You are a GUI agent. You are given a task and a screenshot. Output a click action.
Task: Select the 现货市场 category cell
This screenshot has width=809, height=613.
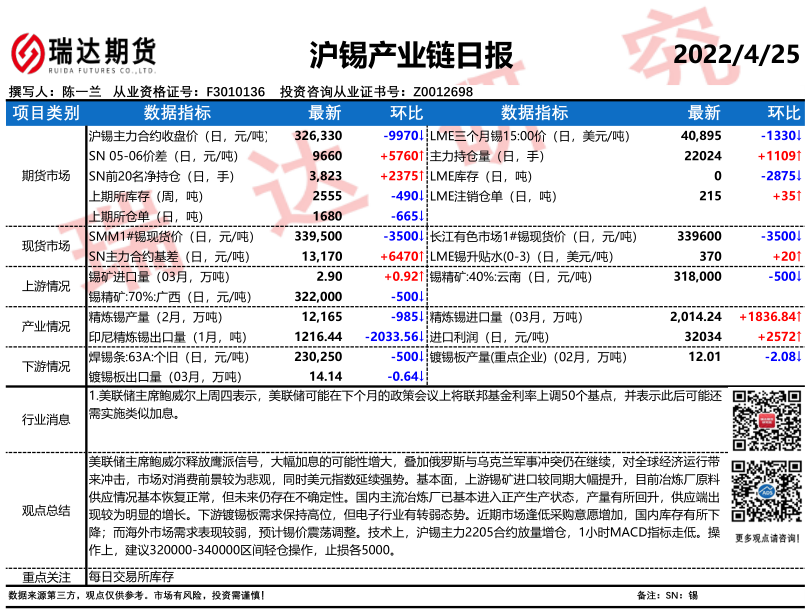tap(46, 246)
